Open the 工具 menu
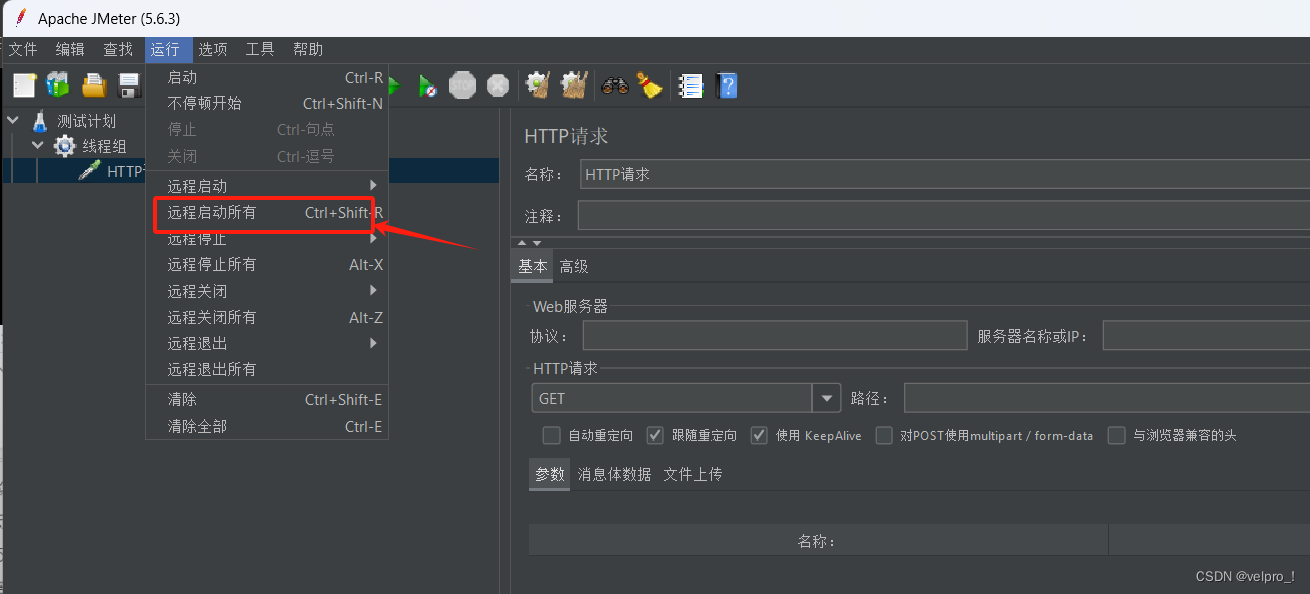 point(260,49)
